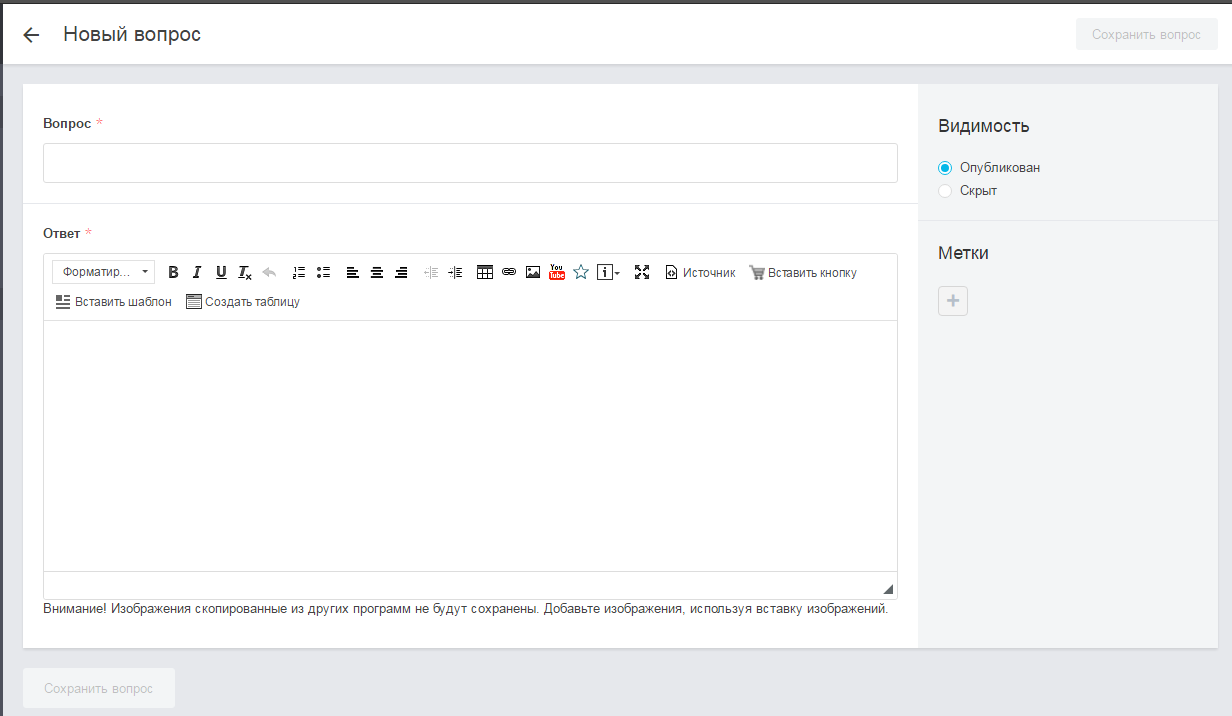
Task: Click the star icon in the toolbar
Action: point(581,272)
